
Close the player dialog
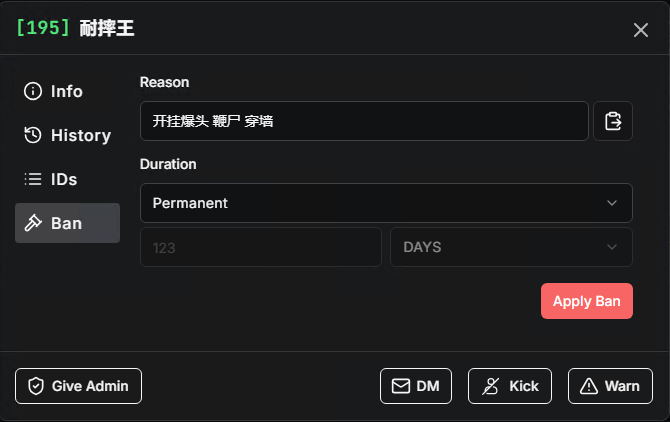tap(641, 30)
